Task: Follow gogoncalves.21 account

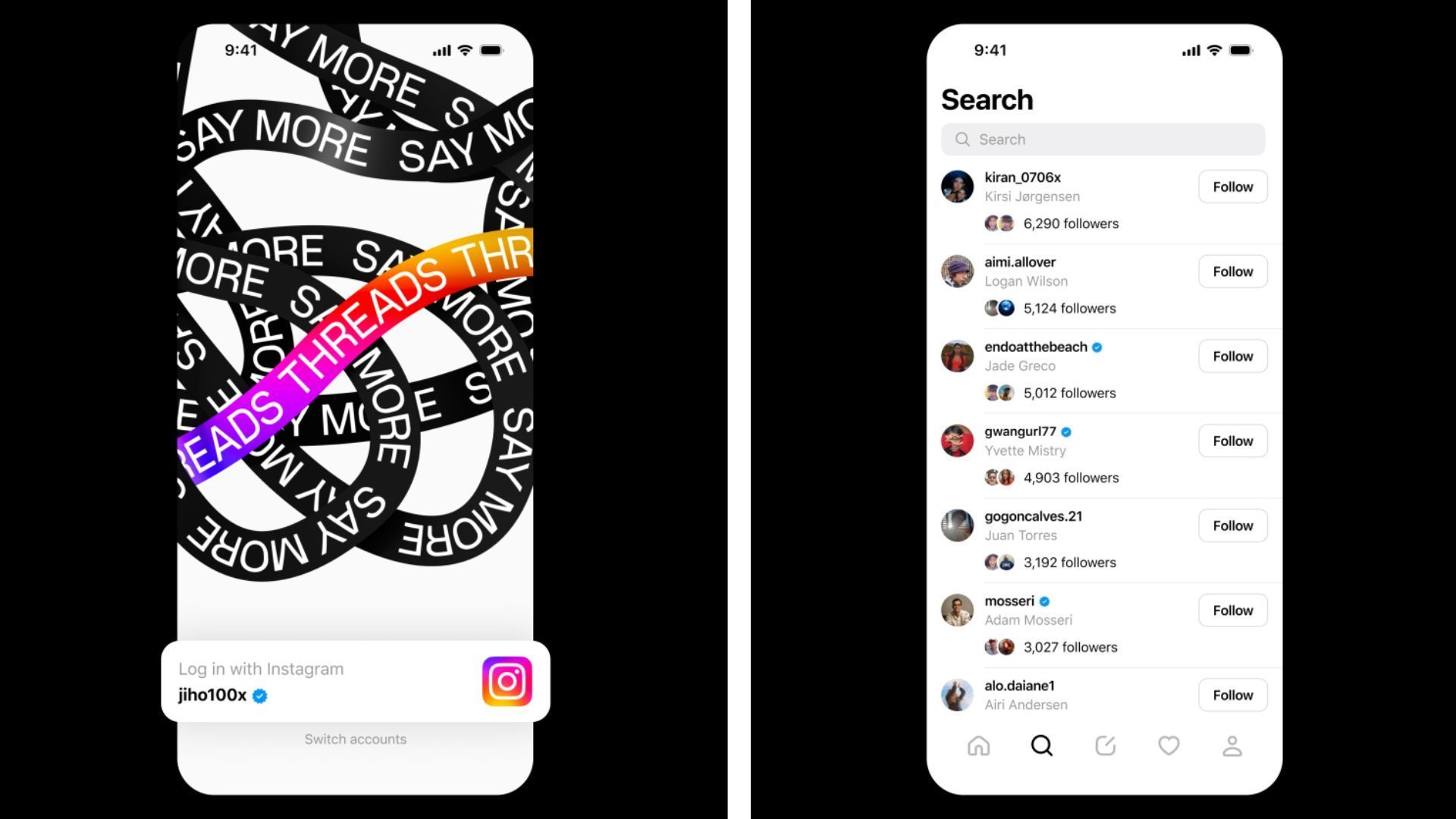Action: point(1231,525)
